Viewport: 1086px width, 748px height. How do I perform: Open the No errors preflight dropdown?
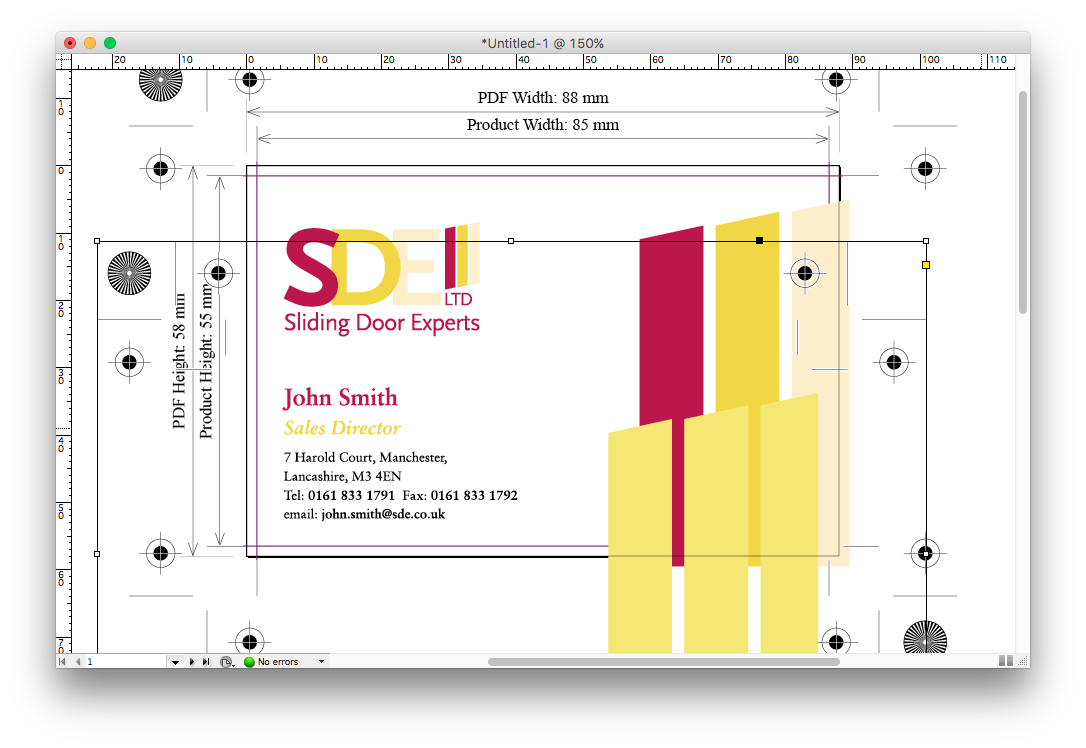(x=322, y=661)
